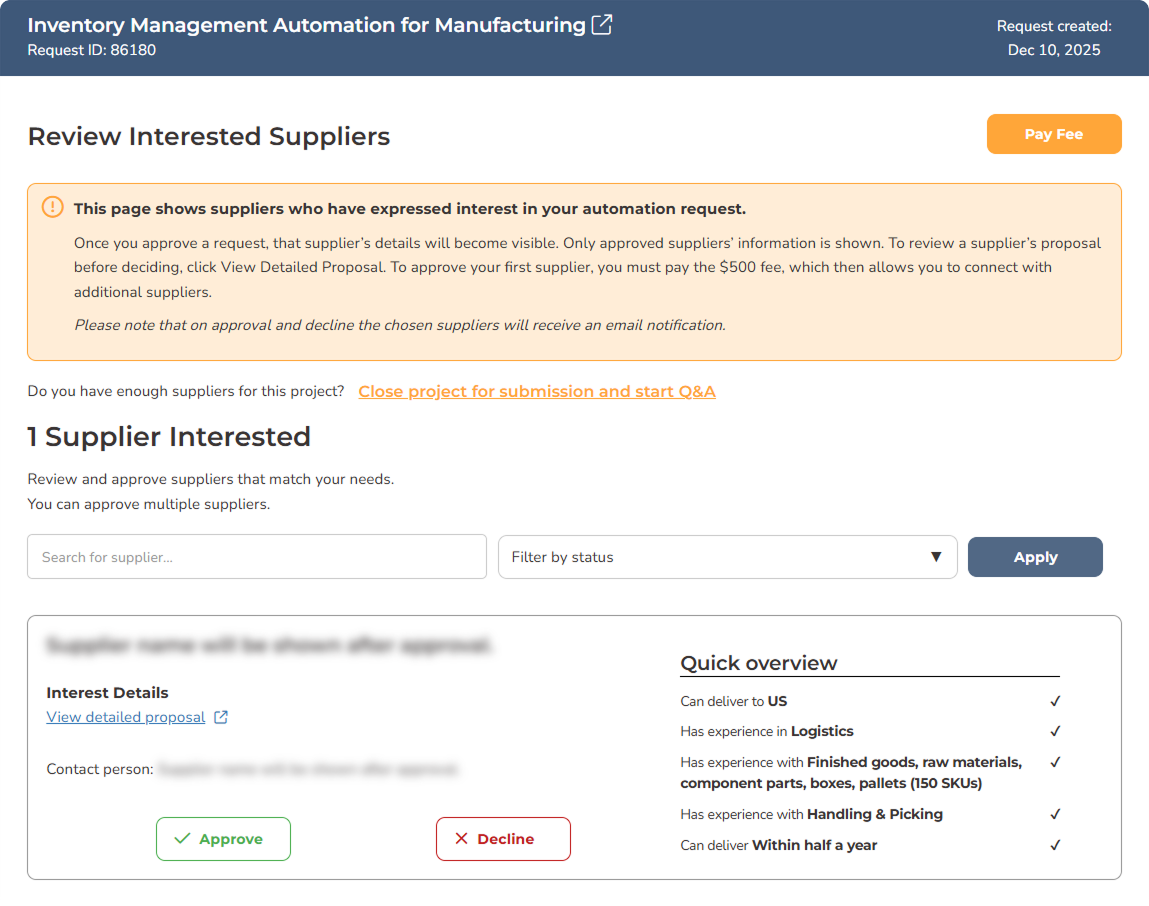The width and height of the screenshot is (1149, 906).
Task: Click the orange warning icon in notice
Action: [52, 207]
